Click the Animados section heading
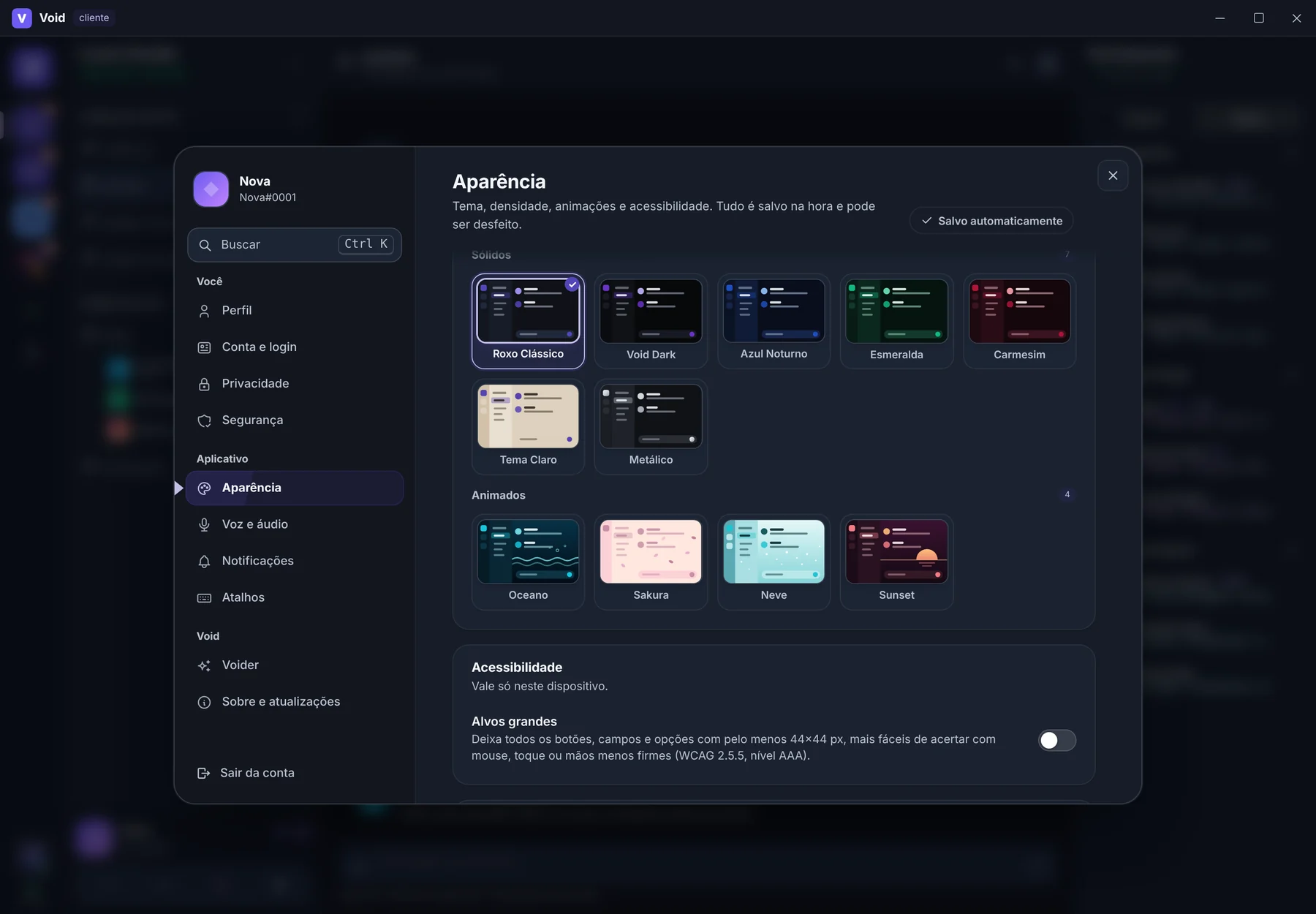 (x=499, y=495)
